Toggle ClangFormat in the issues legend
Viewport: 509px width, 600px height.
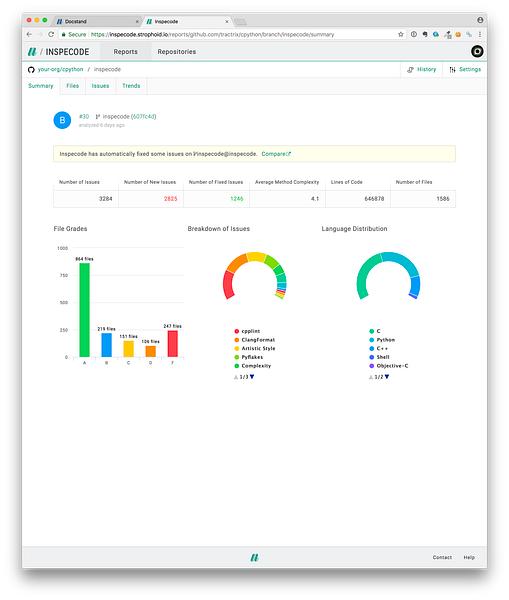pos(254,340)
